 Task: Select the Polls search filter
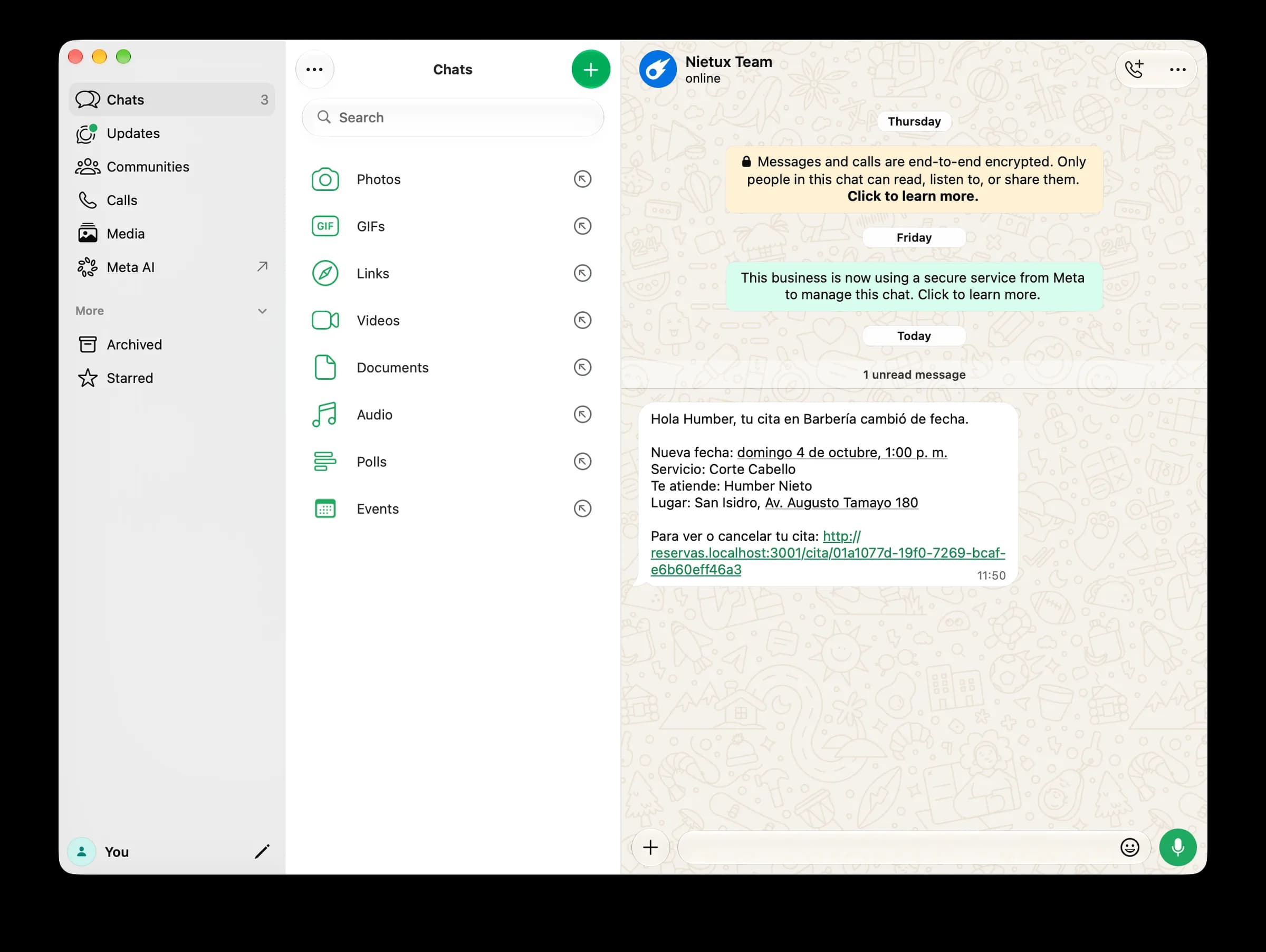pos(453,461)
